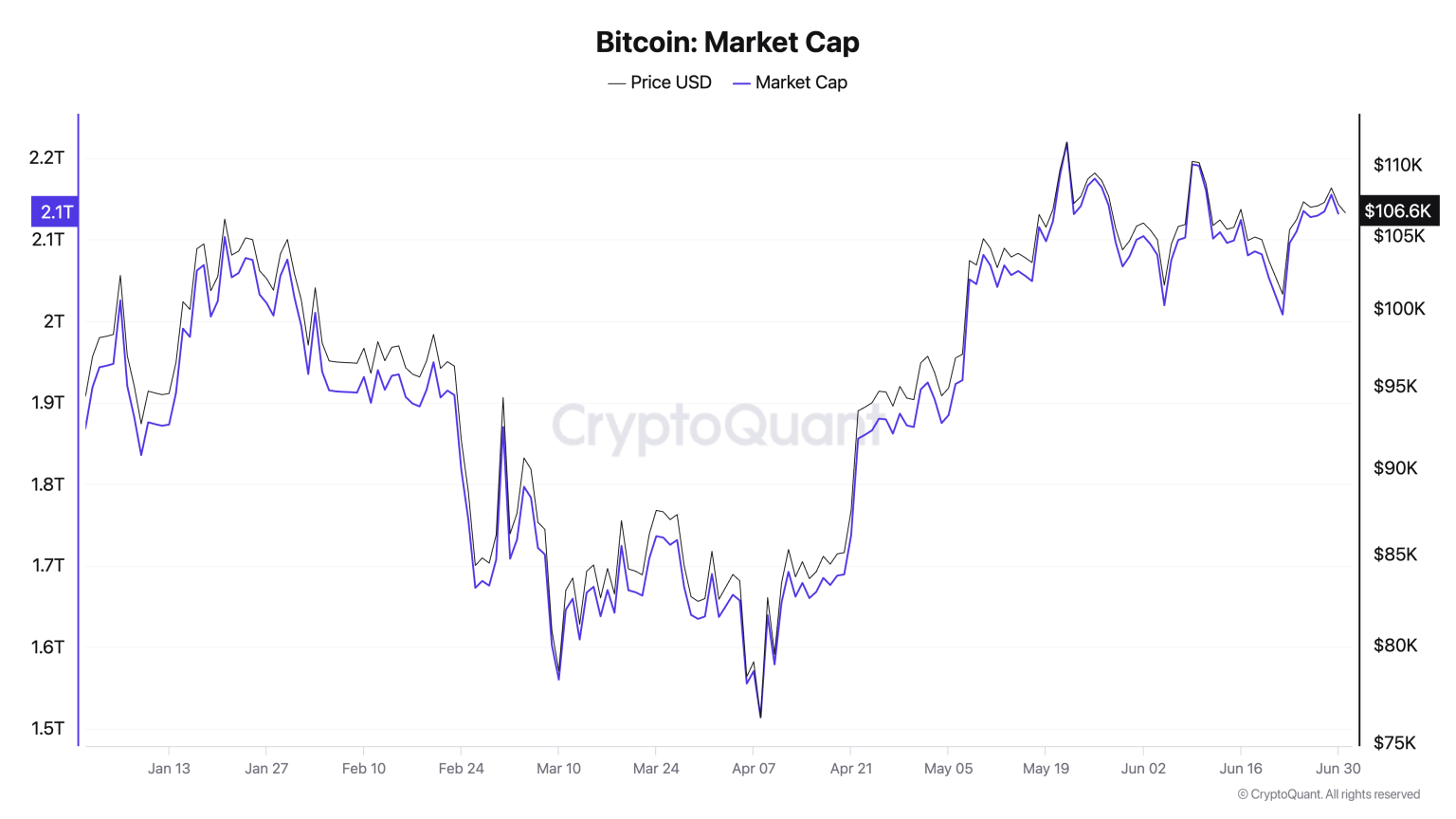Image resolution: width=1456 pixels, height=819 pixels.
Task: Click the Apr 07 date label
Action: 754,768
